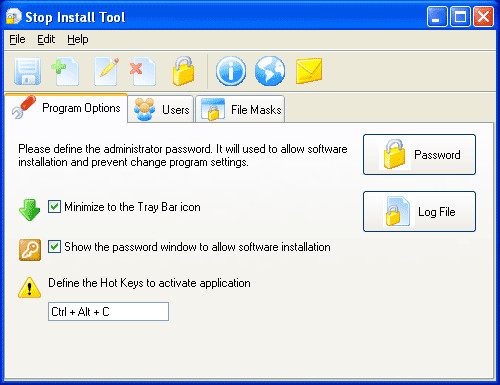Click the Ctrl + Alt + C hotkey field
Screen dimensions: 500x385
[108, 312]
